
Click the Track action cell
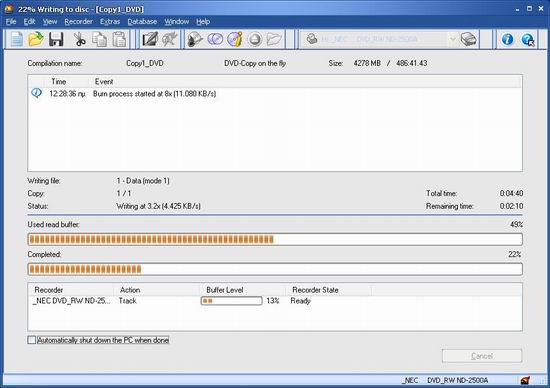[x=128, y=301]
